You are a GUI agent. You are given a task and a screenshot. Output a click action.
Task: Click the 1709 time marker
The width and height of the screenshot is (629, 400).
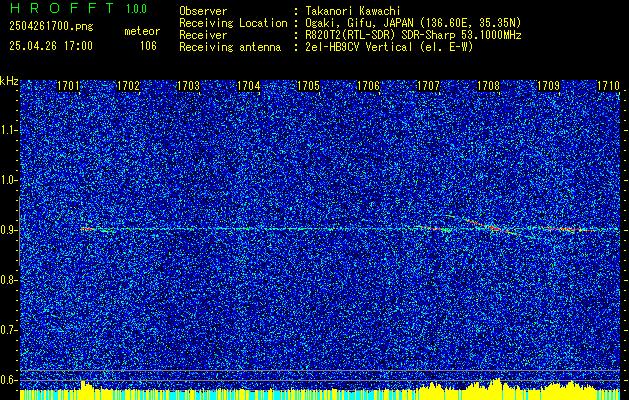click(x=548, y=86)
